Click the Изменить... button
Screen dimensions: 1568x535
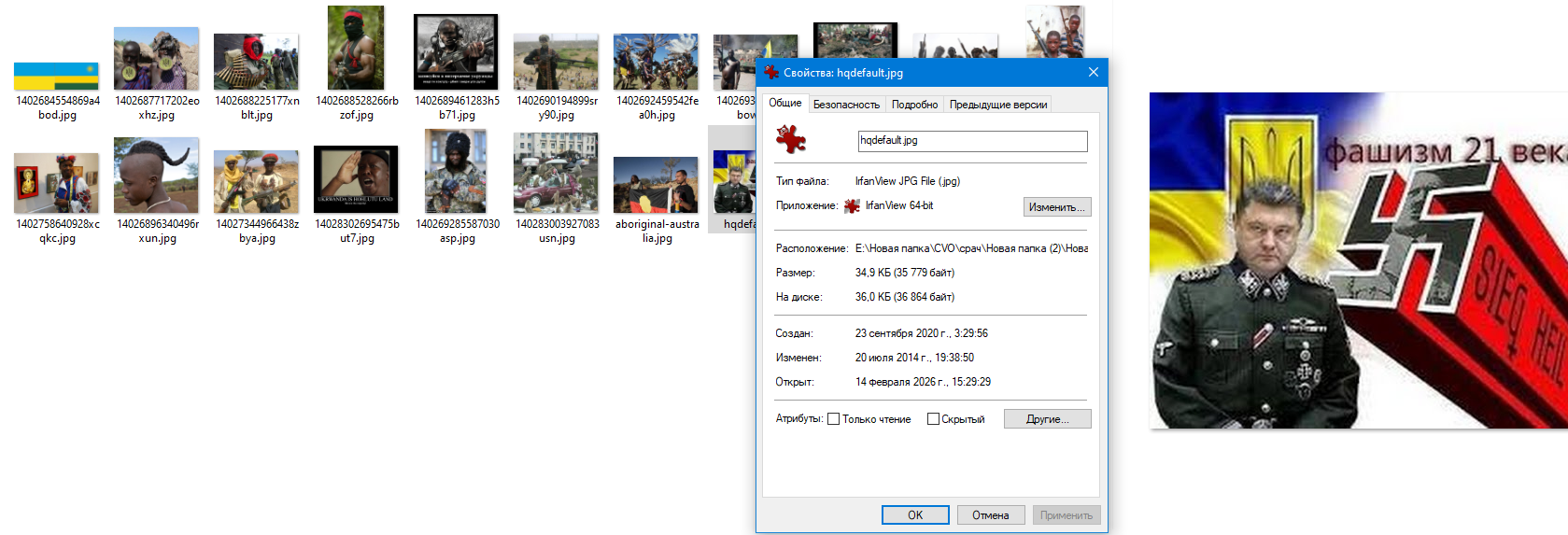point(1057,207)
